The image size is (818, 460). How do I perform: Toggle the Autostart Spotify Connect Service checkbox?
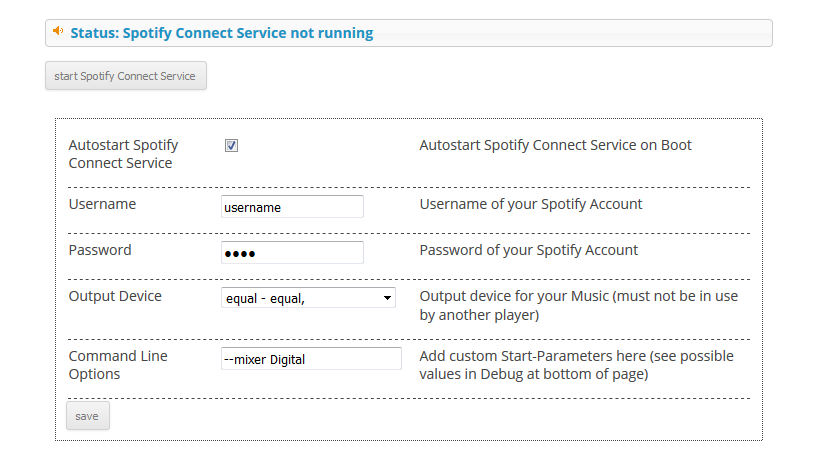[x=231, y=146]
